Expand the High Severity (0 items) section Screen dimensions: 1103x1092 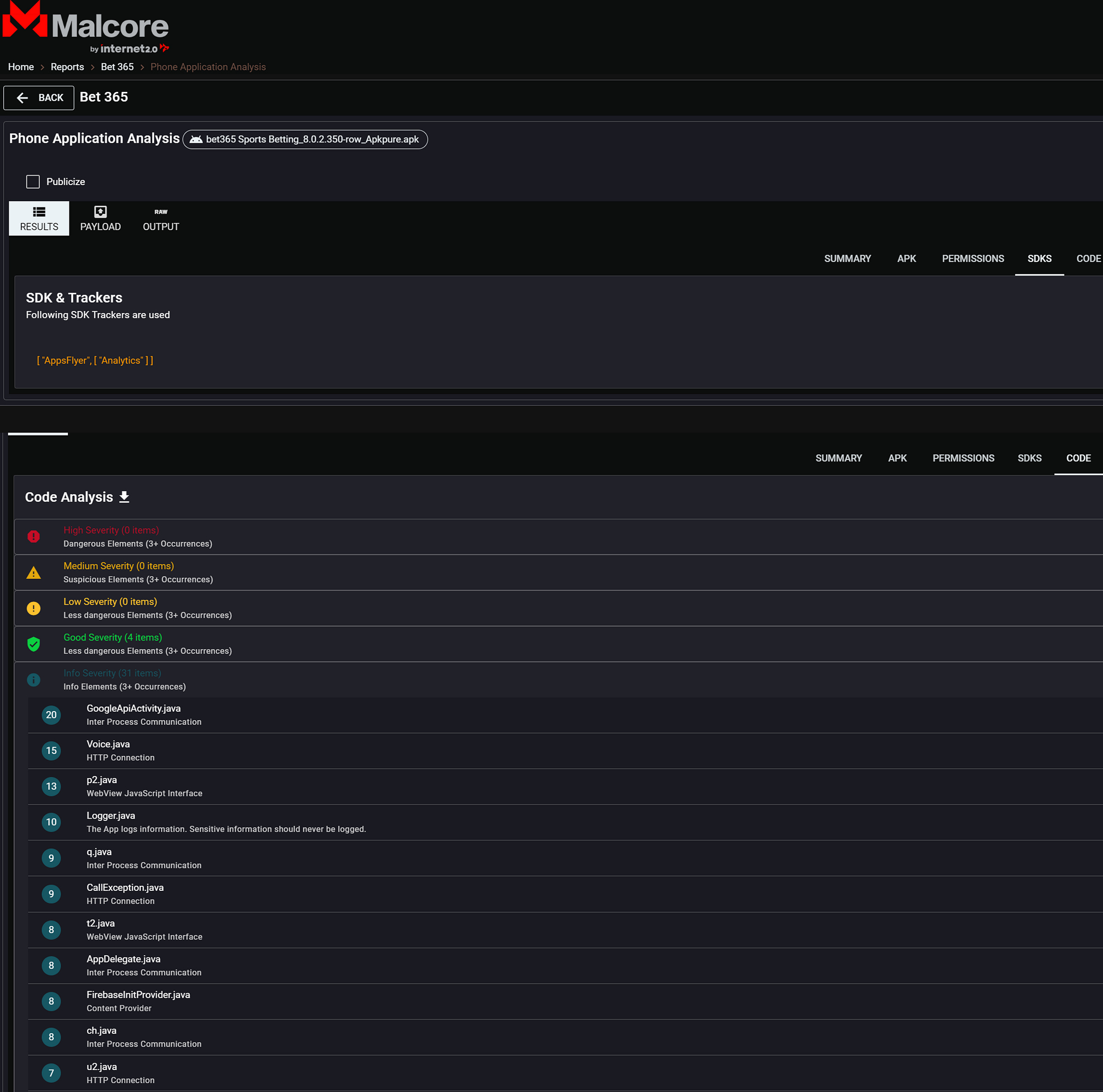pos(558,537)
